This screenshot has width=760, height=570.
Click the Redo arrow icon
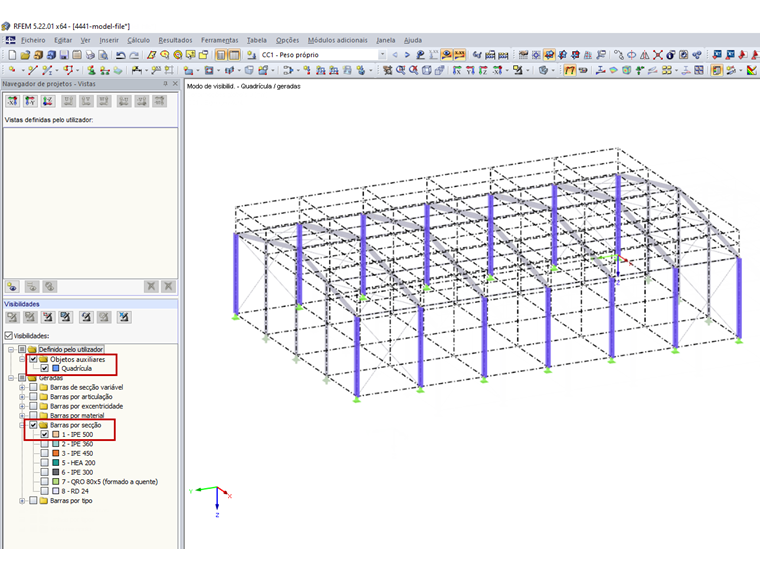pos(134,55)
